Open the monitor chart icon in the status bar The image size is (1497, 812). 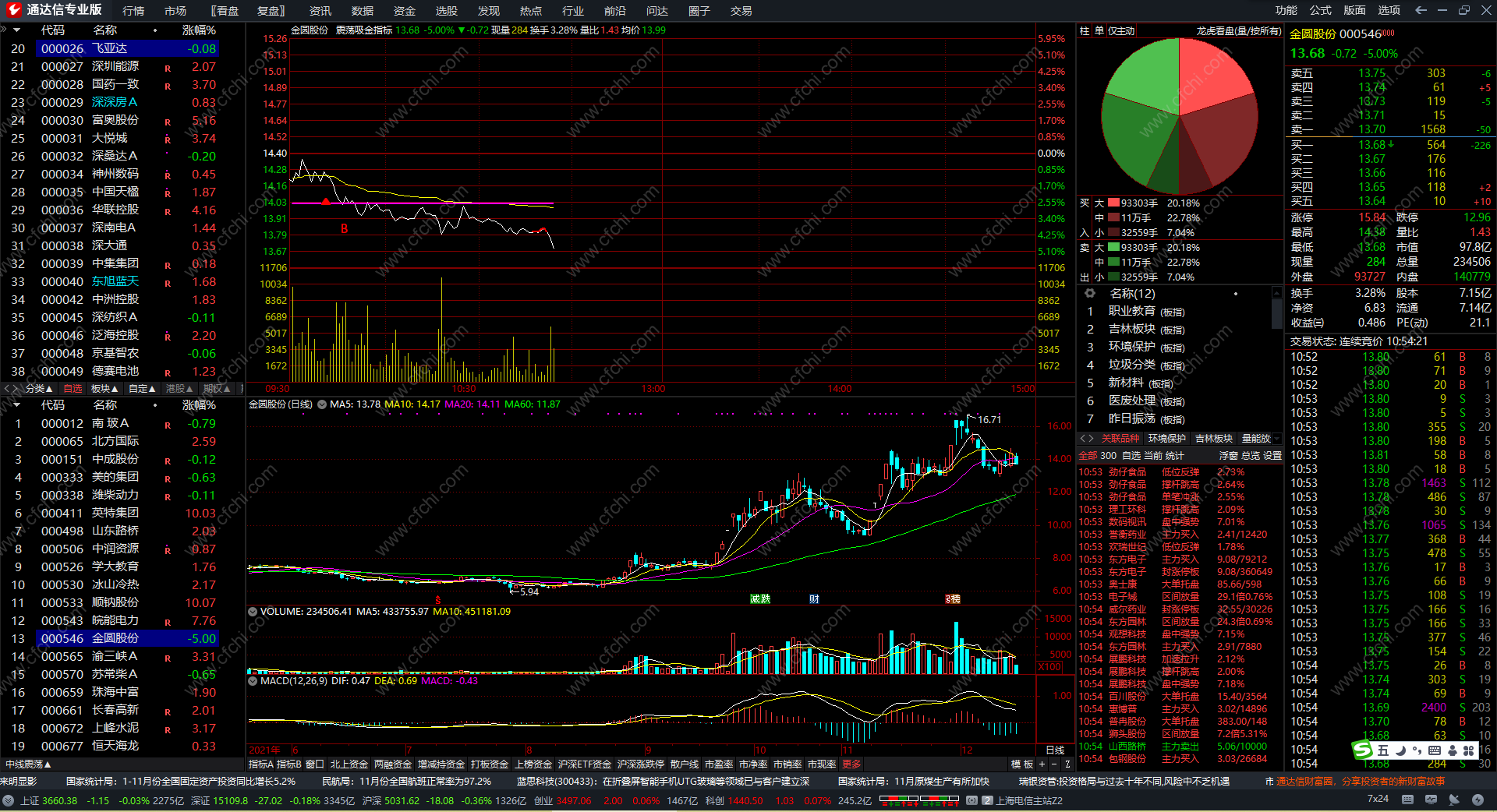[x=1431, y=800]
